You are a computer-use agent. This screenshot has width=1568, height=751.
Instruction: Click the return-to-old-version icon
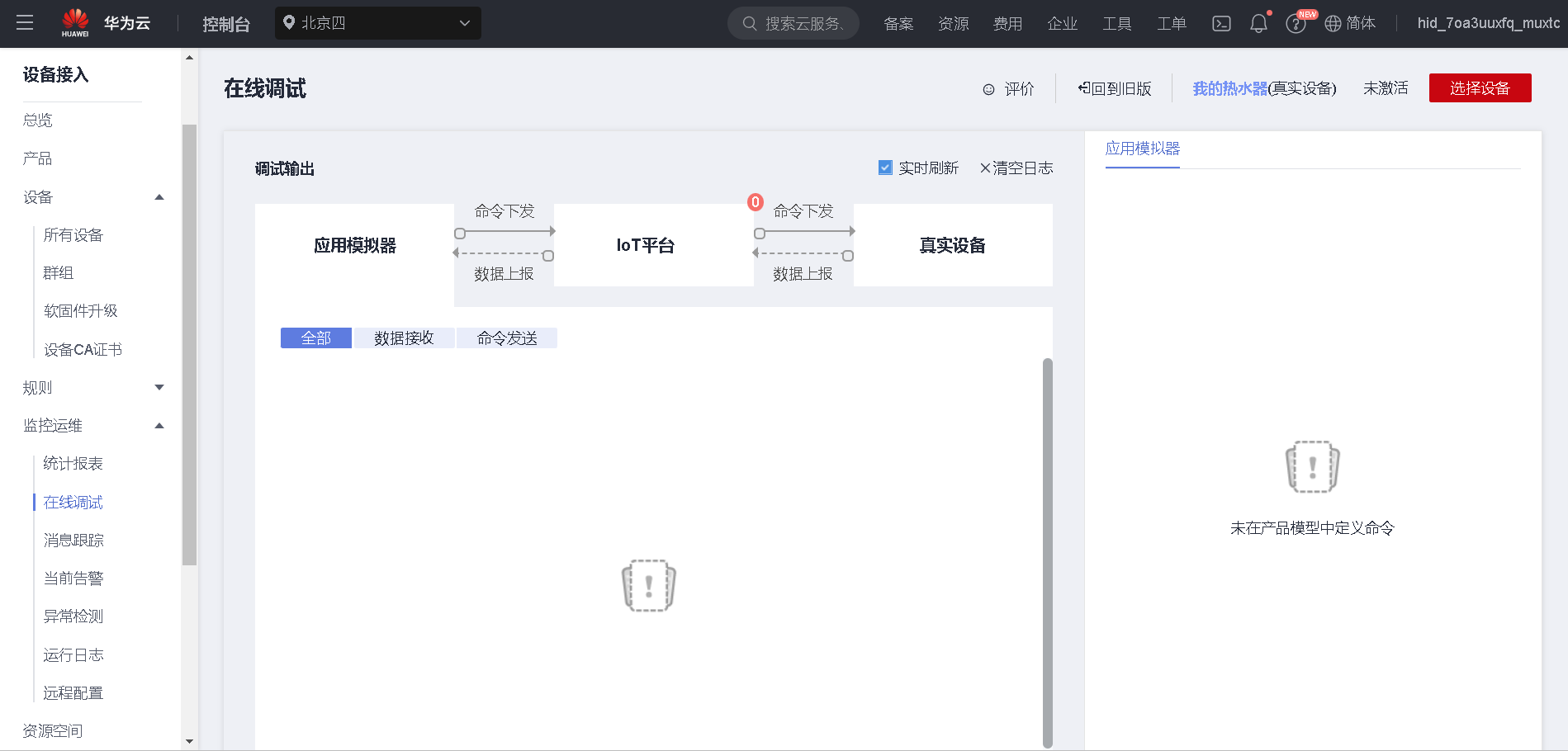pos(1084,88)
